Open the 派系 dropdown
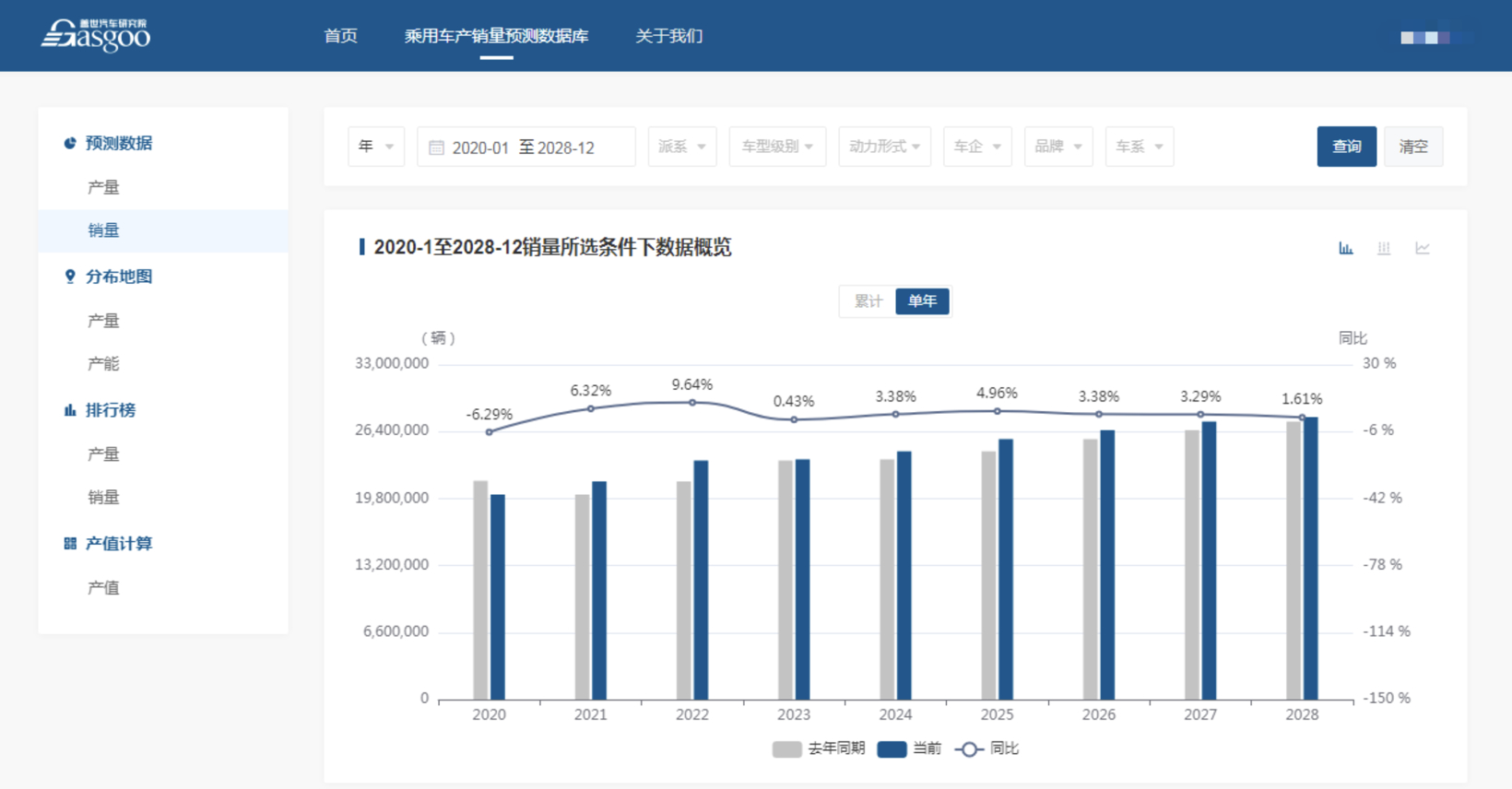This screenshot has width=1512, height=789. tap(682, 147)
